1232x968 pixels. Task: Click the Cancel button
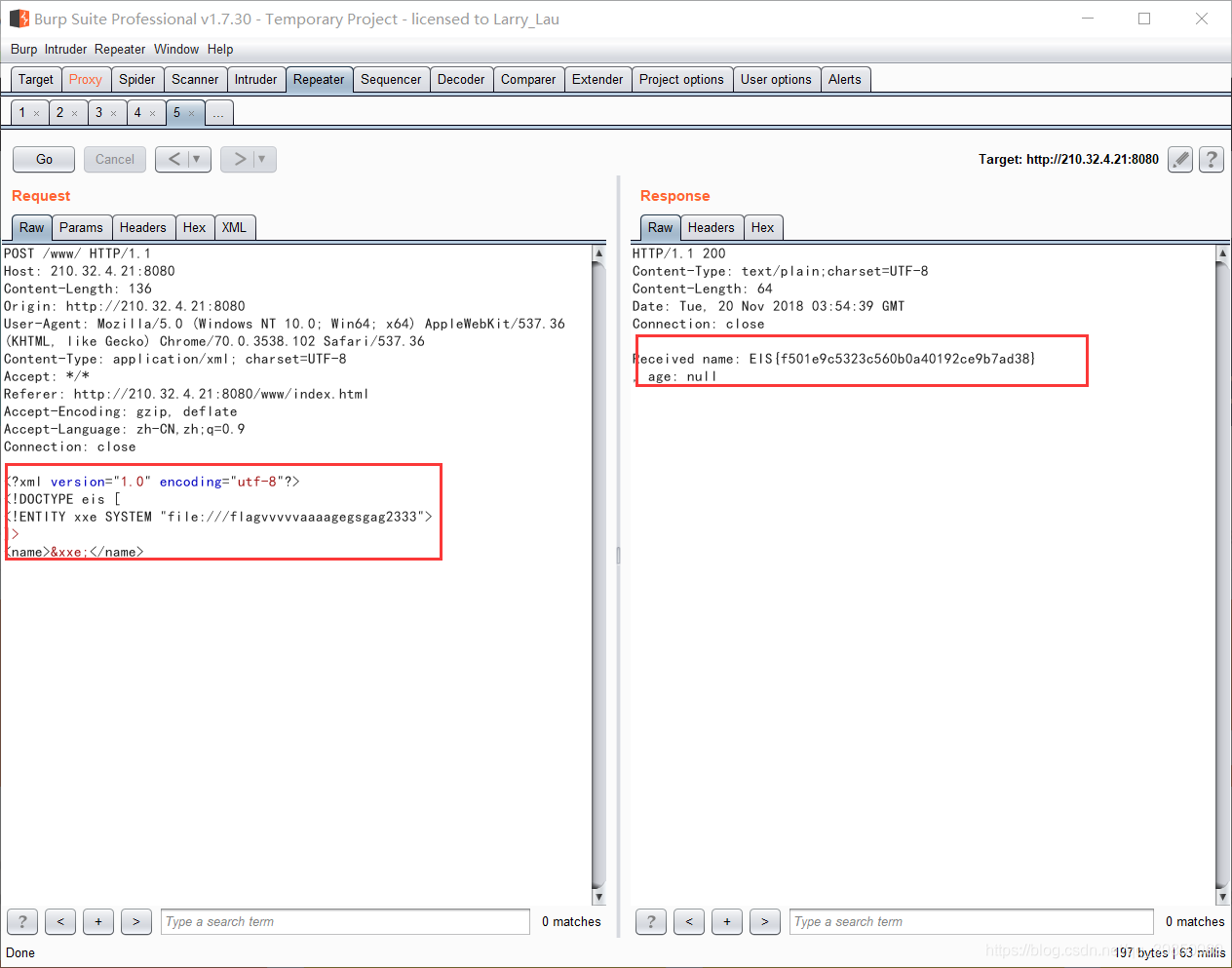(115, 159)
